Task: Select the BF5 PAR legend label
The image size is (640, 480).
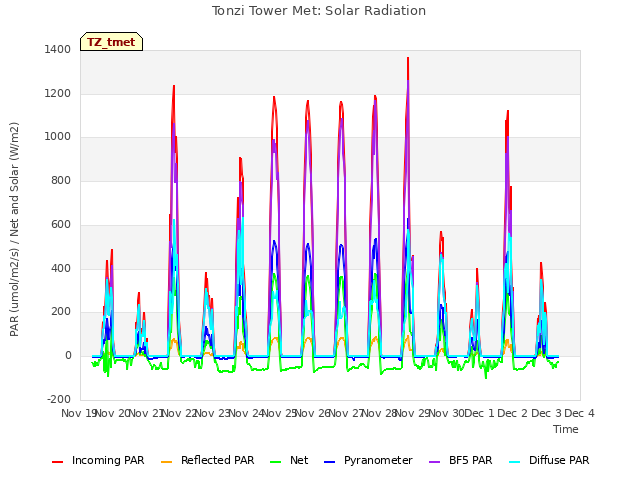Action: (471, 461)
